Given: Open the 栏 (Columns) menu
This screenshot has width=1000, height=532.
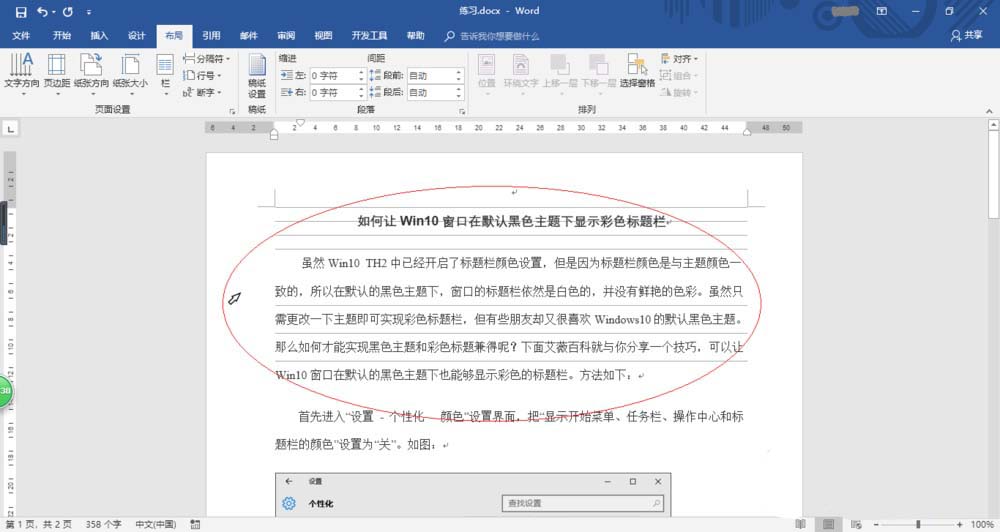Looking at the screenshot, I should coord(165,74).
